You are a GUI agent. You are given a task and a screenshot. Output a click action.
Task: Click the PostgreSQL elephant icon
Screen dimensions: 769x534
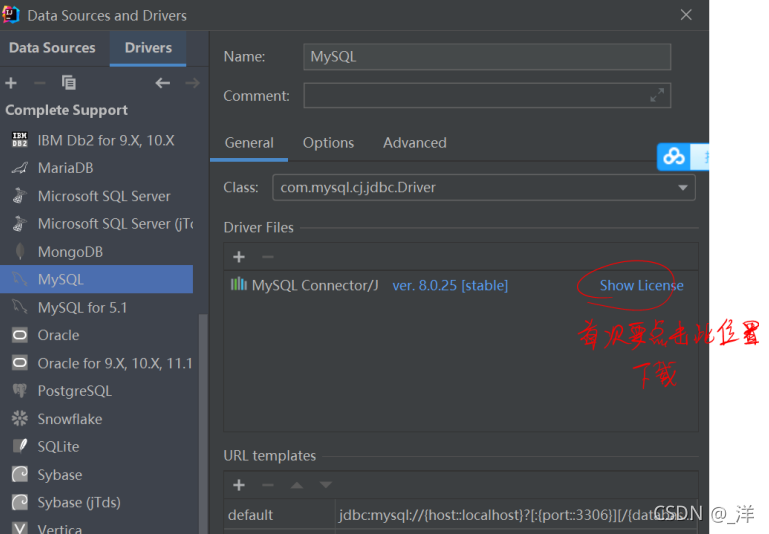20,391
